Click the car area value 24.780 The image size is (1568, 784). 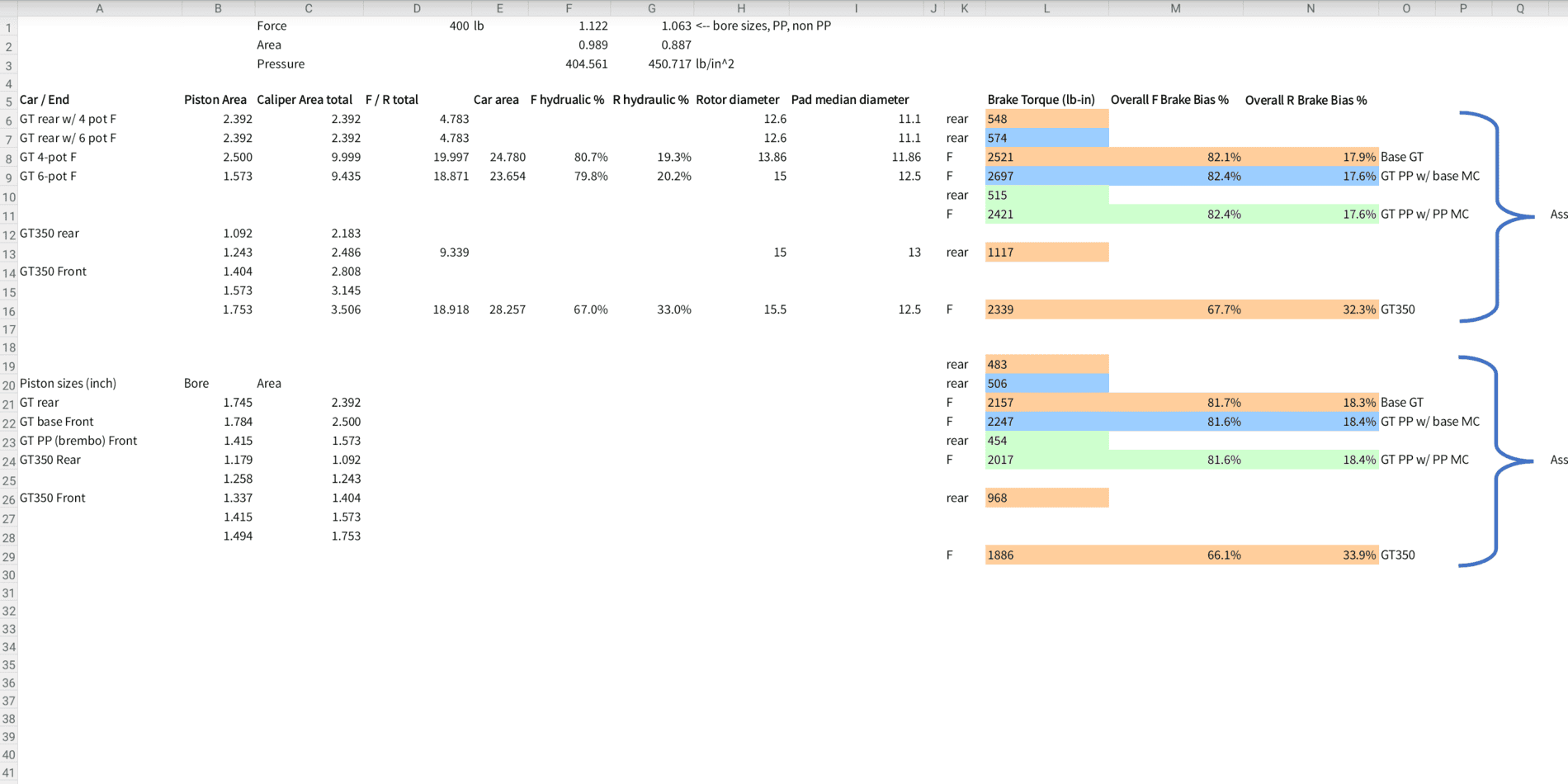click(x=508, y=157)
